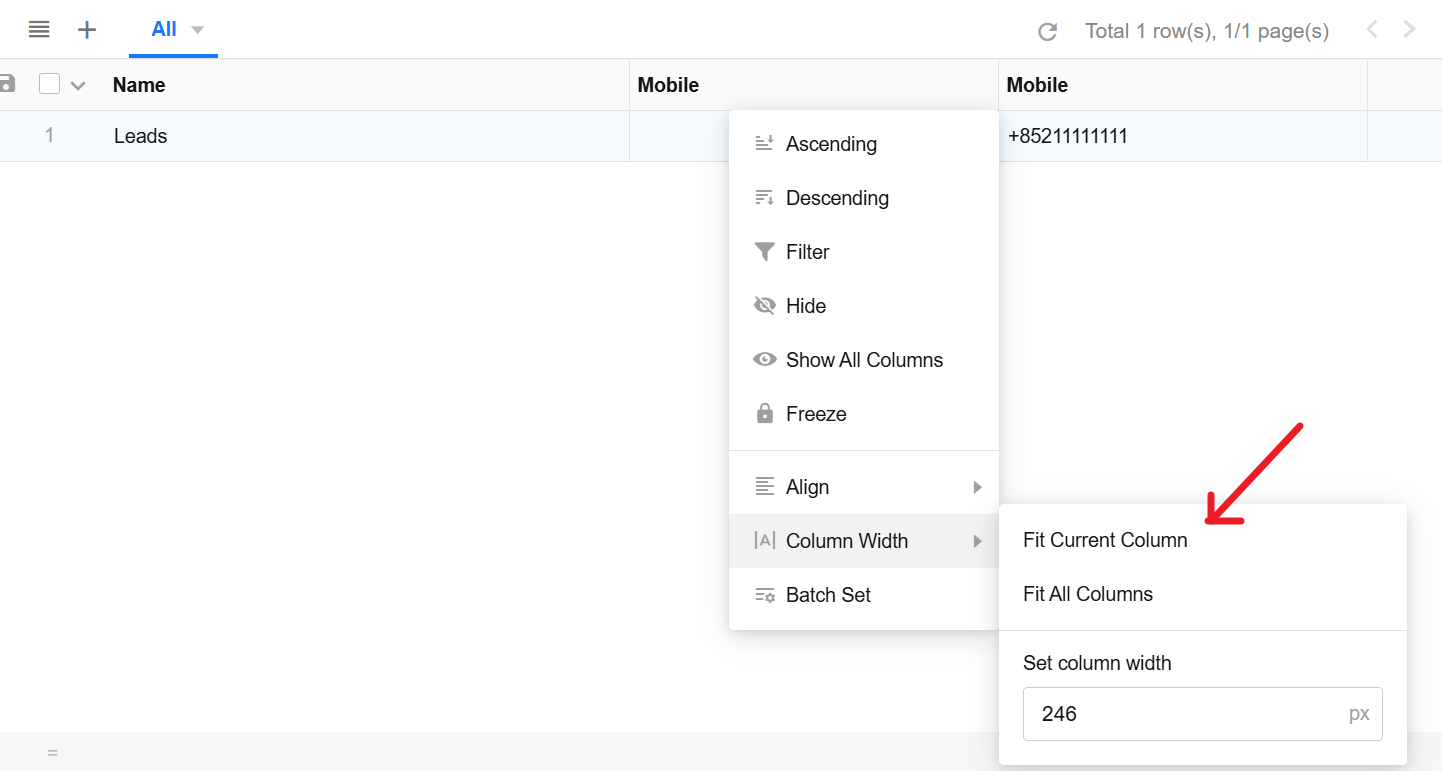This screenshot has height=771, width=1442.
Task: Select Fit All Columns
Action: (1088, 594)
